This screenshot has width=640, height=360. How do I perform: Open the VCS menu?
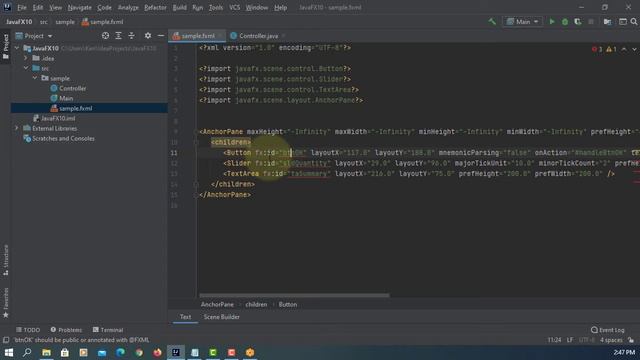234,7
